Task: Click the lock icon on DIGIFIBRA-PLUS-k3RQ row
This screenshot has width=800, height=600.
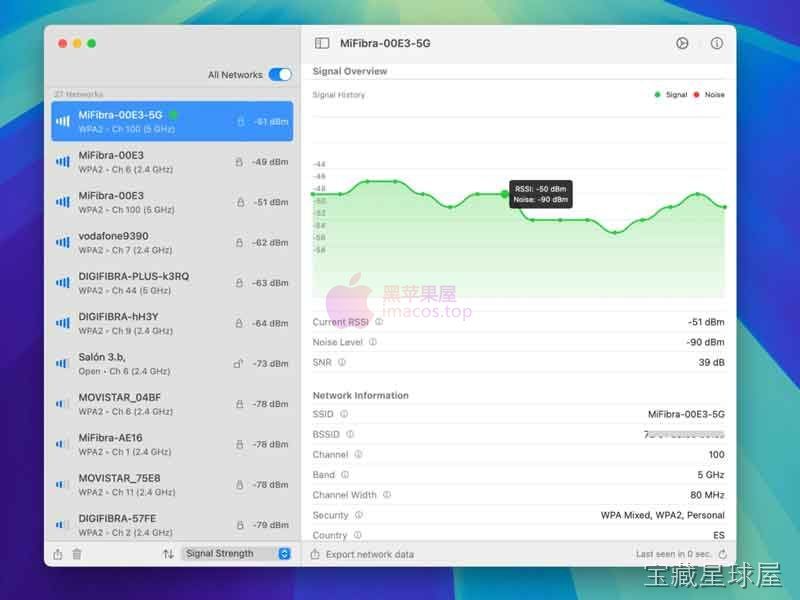Action: [239, 283]
